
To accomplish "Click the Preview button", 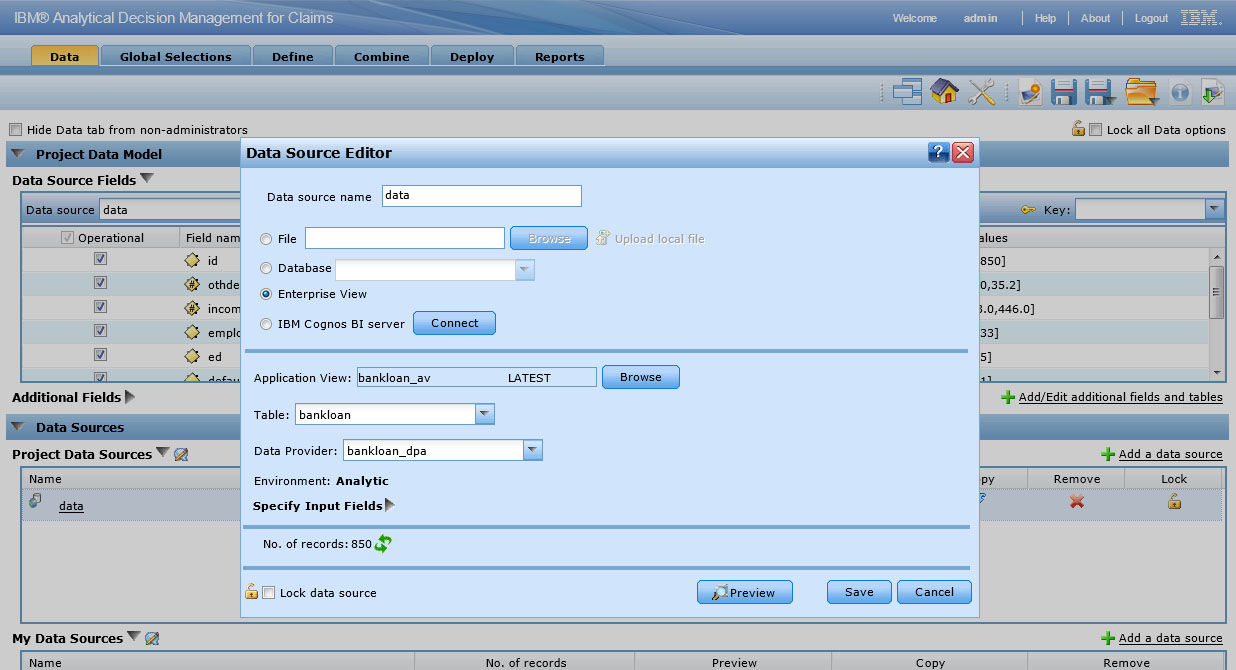I will coord(744,592).
